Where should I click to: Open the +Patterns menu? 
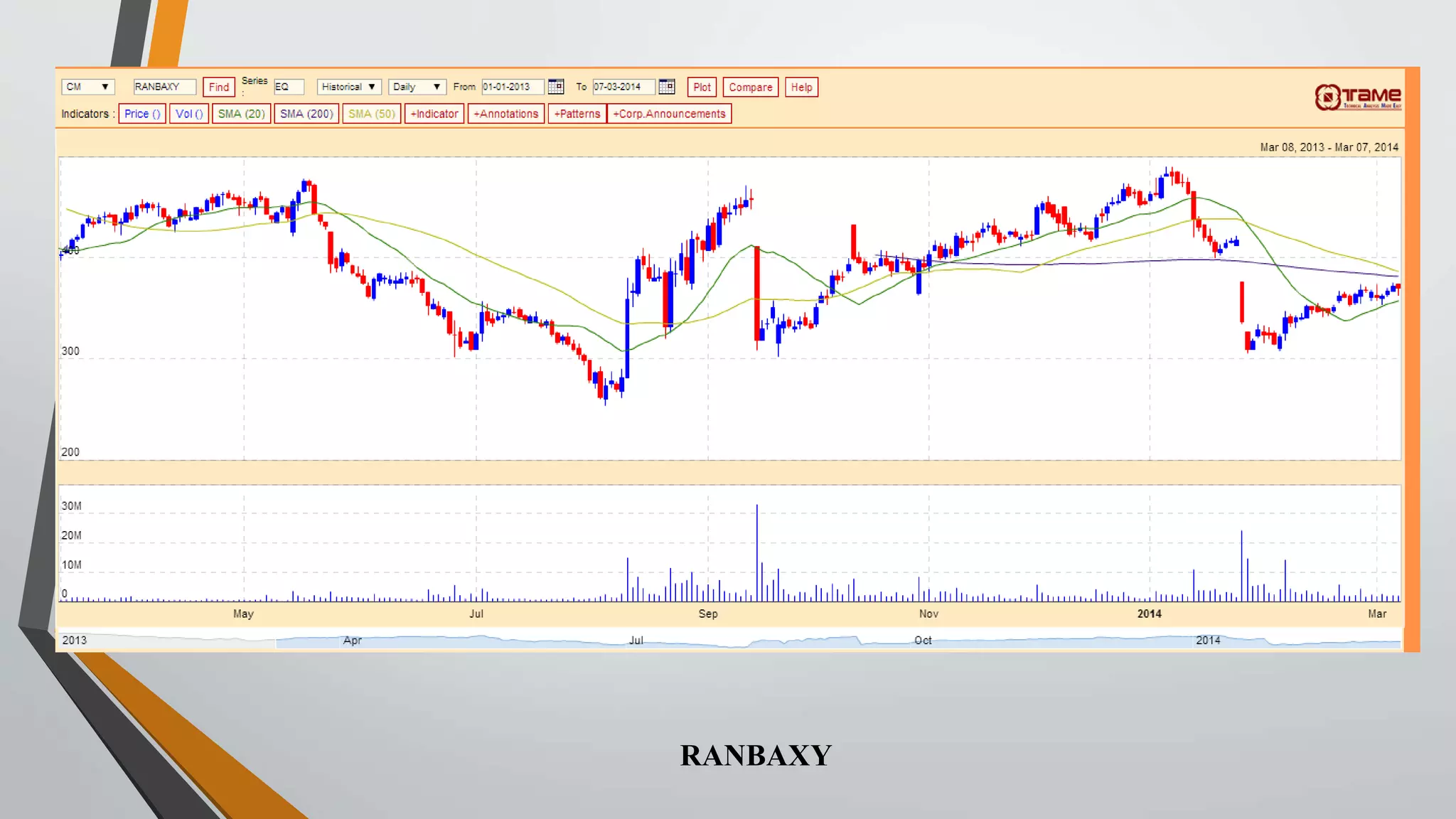(577, 114)
